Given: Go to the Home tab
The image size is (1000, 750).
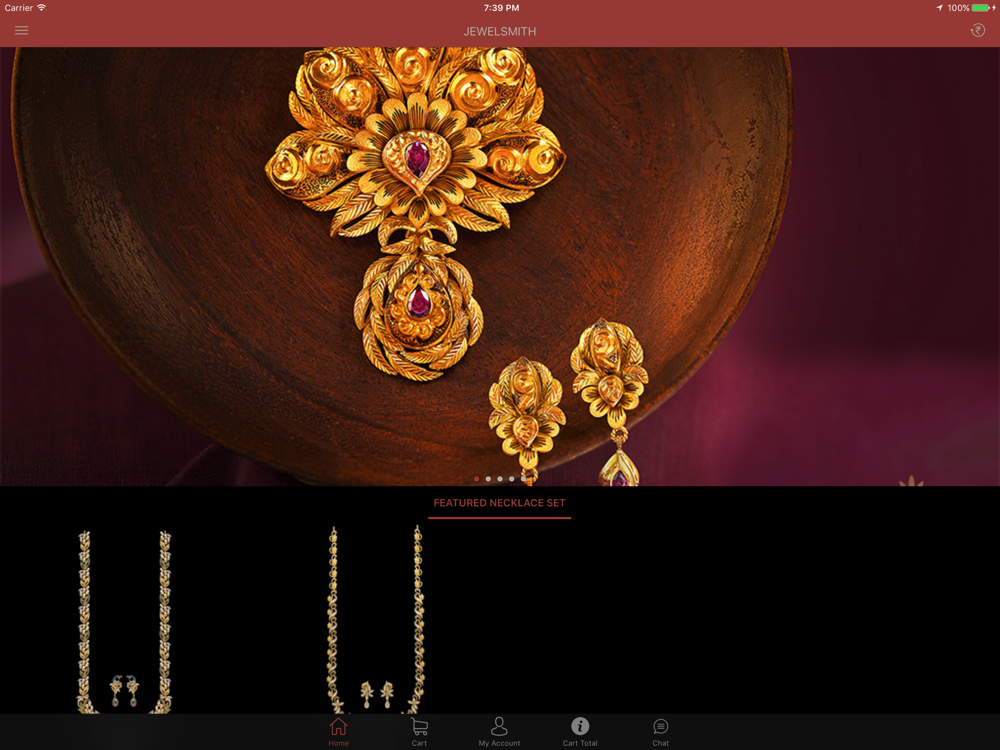Looking at the screenshot, I should click(x=339, y=732).
